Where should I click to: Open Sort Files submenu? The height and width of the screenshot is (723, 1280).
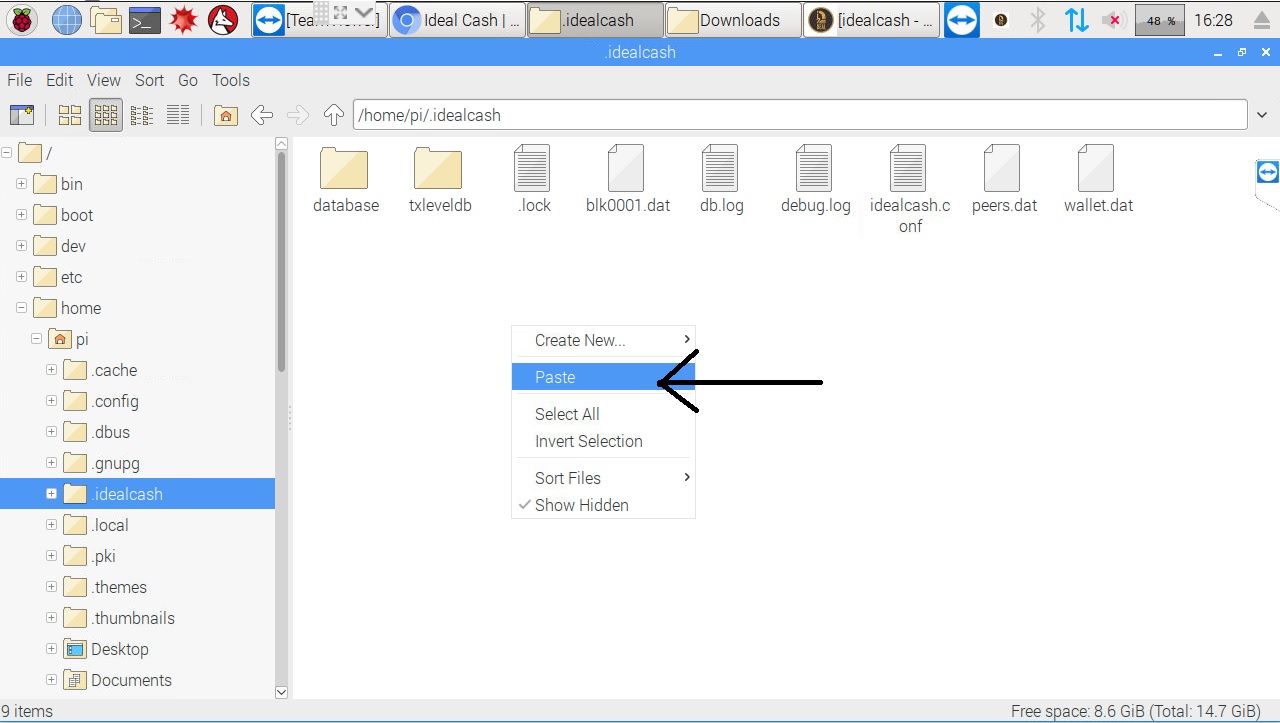[603, 478]
